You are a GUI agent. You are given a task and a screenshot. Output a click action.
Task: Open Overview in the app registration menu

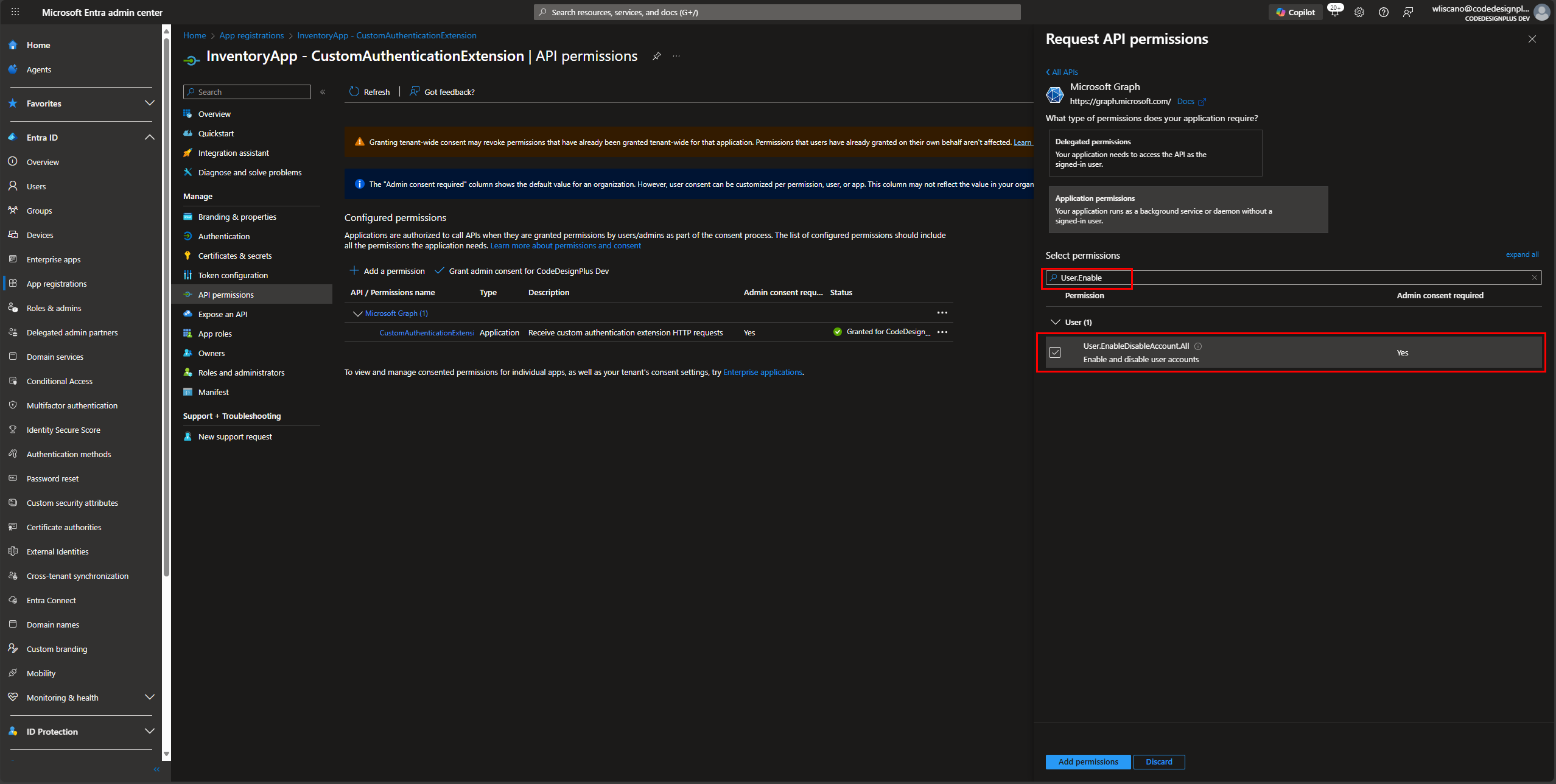click(x=214, y=114)
